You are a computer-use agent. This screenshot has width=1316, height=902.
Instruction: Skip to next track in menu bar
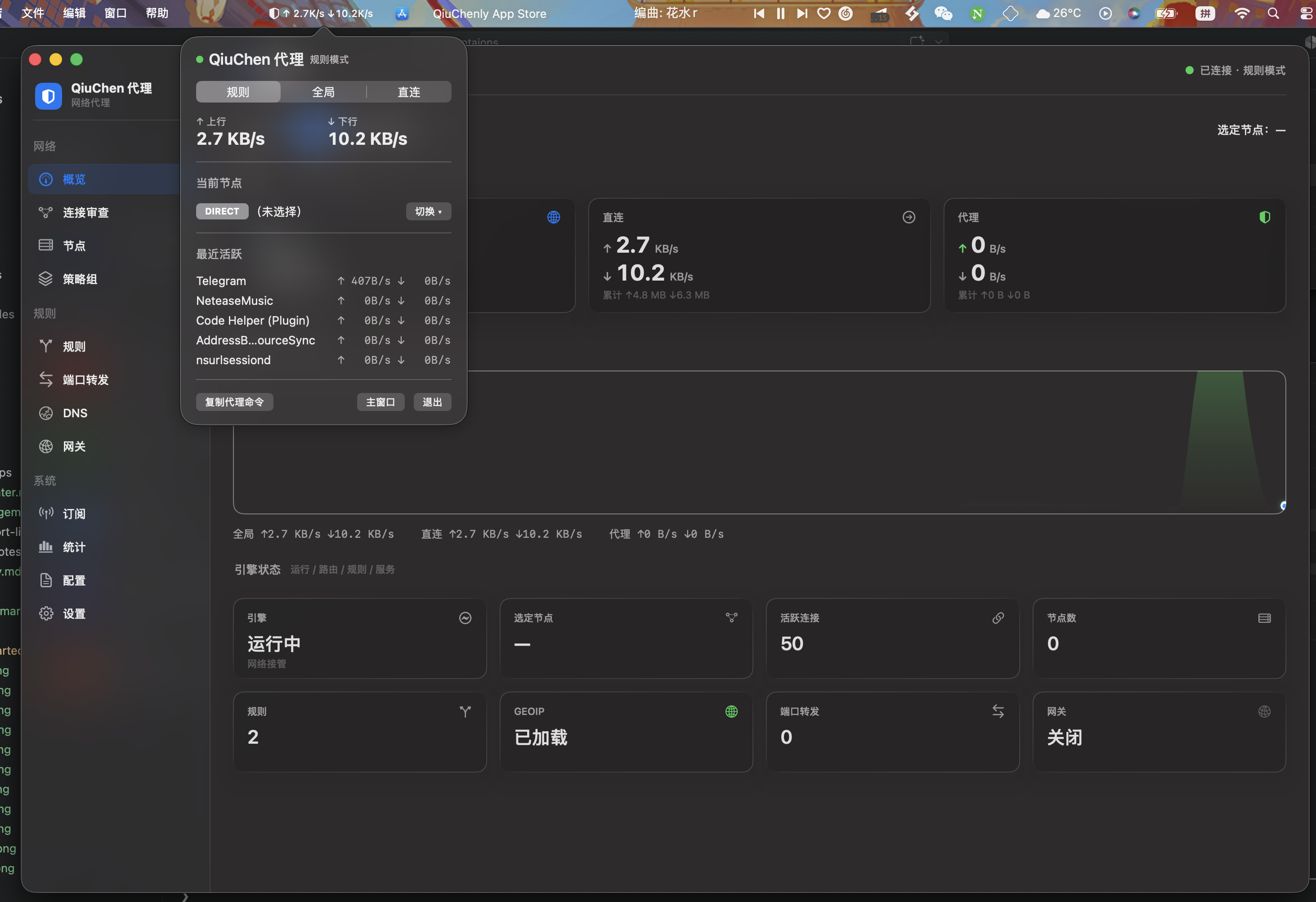pyautogui.click(x=802, y=13)
